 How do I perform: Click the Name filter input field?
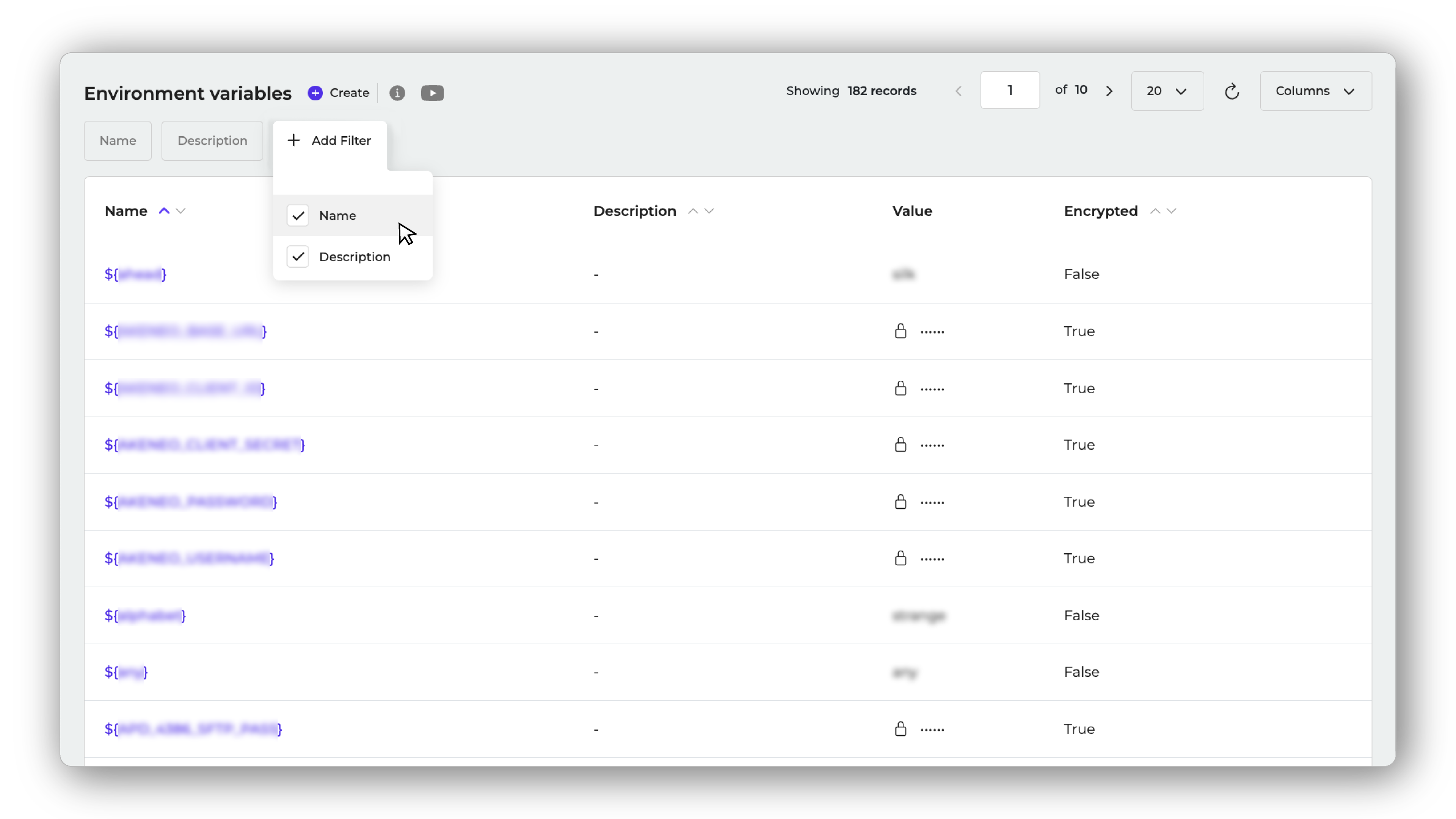118,141
